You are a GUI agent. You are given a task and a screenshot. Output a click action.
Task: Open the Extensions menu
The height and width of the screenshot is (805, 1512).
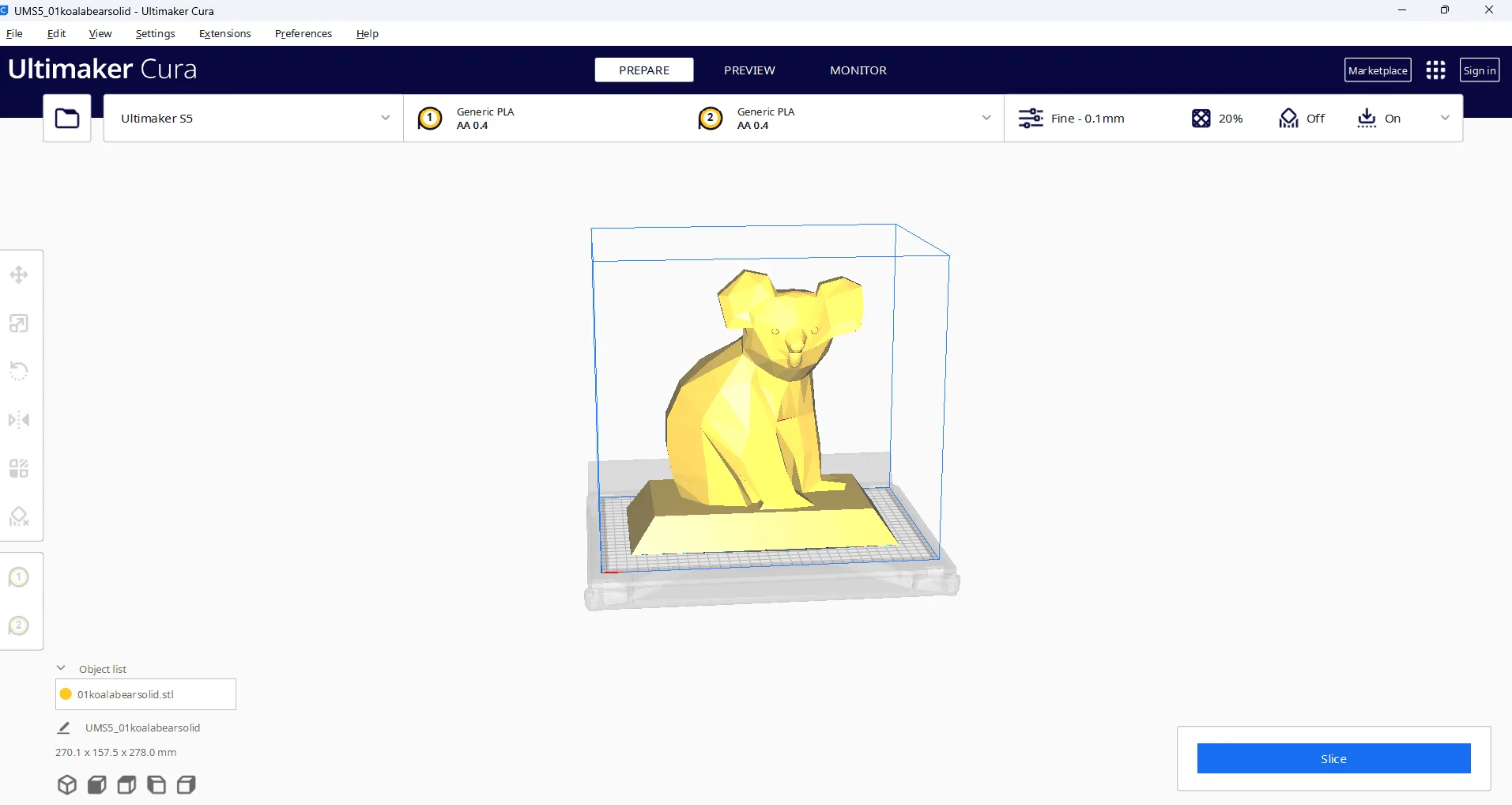coord(225,33)
